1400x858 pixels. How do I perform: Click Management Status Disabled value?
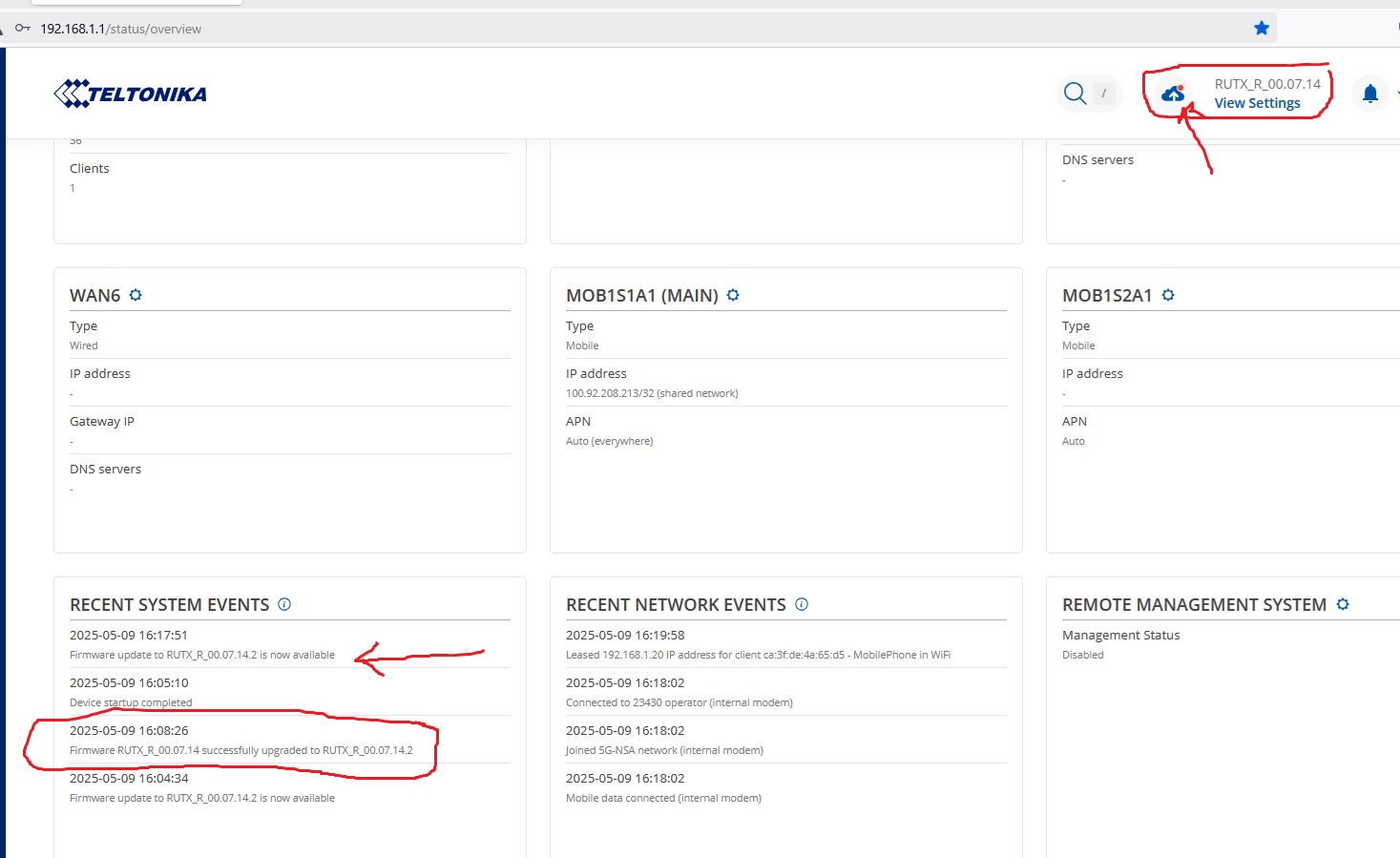tap(1082, 655)
